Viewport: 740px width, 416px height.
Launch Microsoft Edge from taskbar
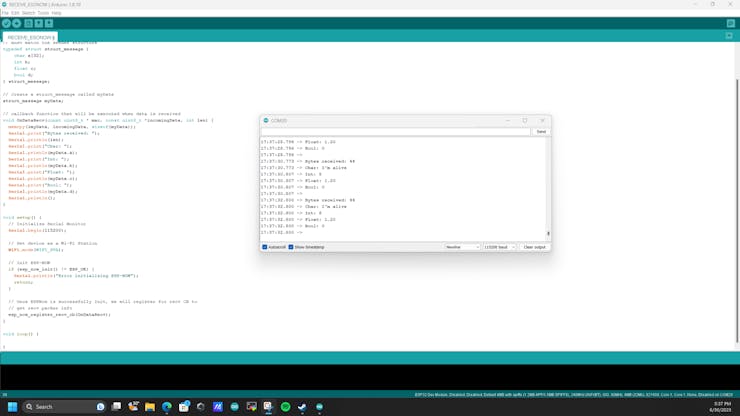[x=167, y=407]
